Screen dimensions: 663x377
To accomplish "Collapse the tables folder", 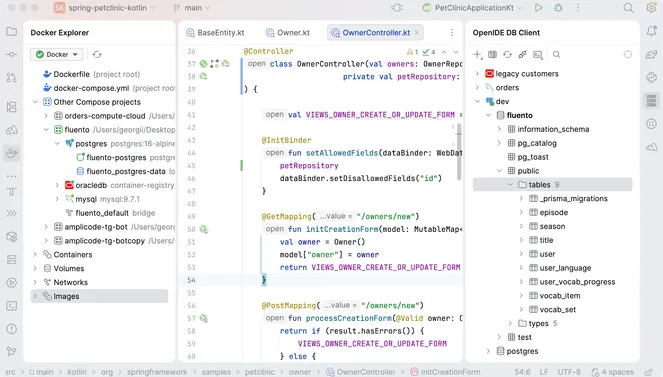I will [x=510, y=185].
